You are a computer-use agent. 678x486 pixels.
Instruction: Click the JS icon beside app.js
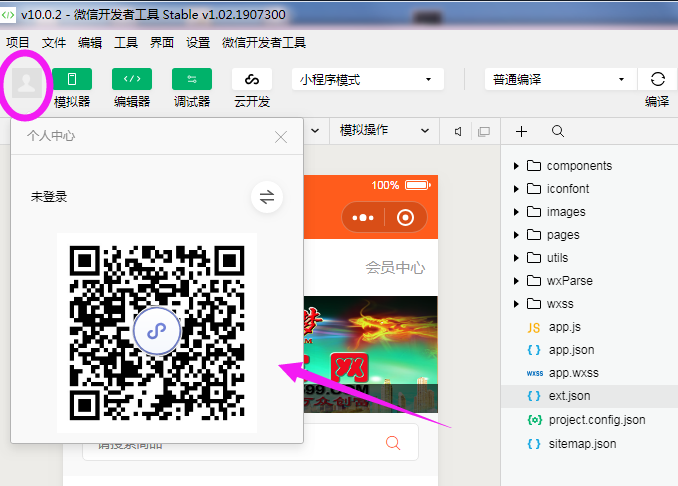click(x=534, y=328)
